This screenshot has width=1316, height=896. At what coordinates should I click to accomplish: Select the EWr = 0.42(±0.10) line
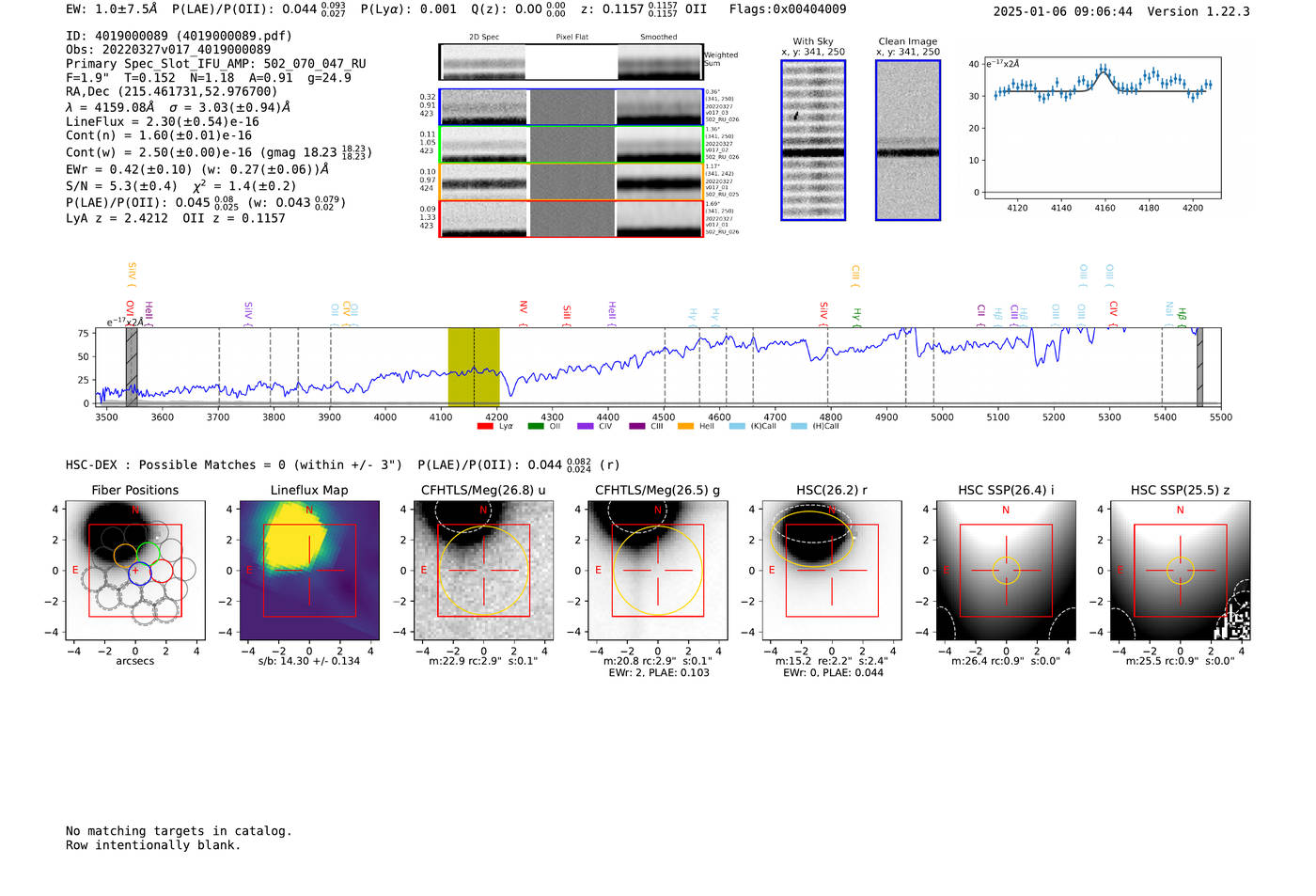pos(197,169)
